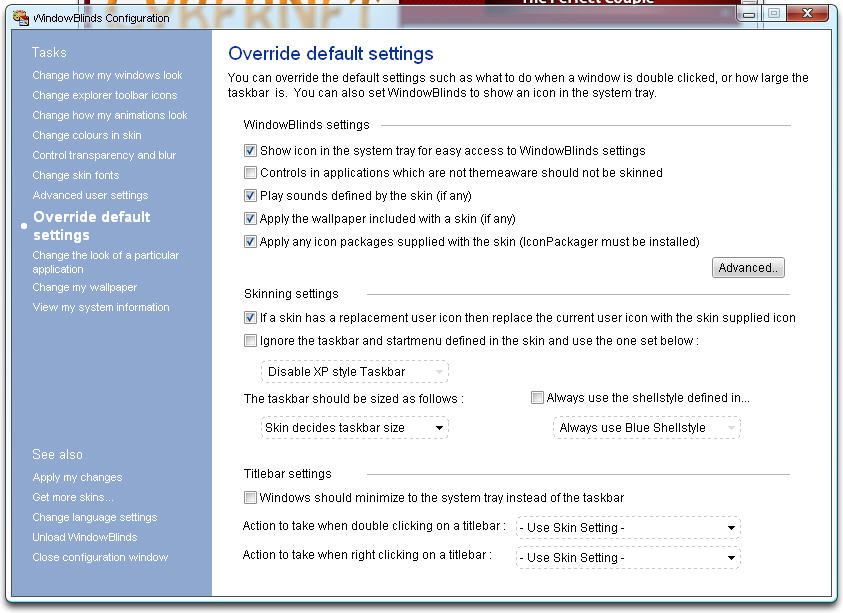The width and height of the screenshot is (843, 613).
Task: Open Advanced user settings
Action: (x=90, y=195)
